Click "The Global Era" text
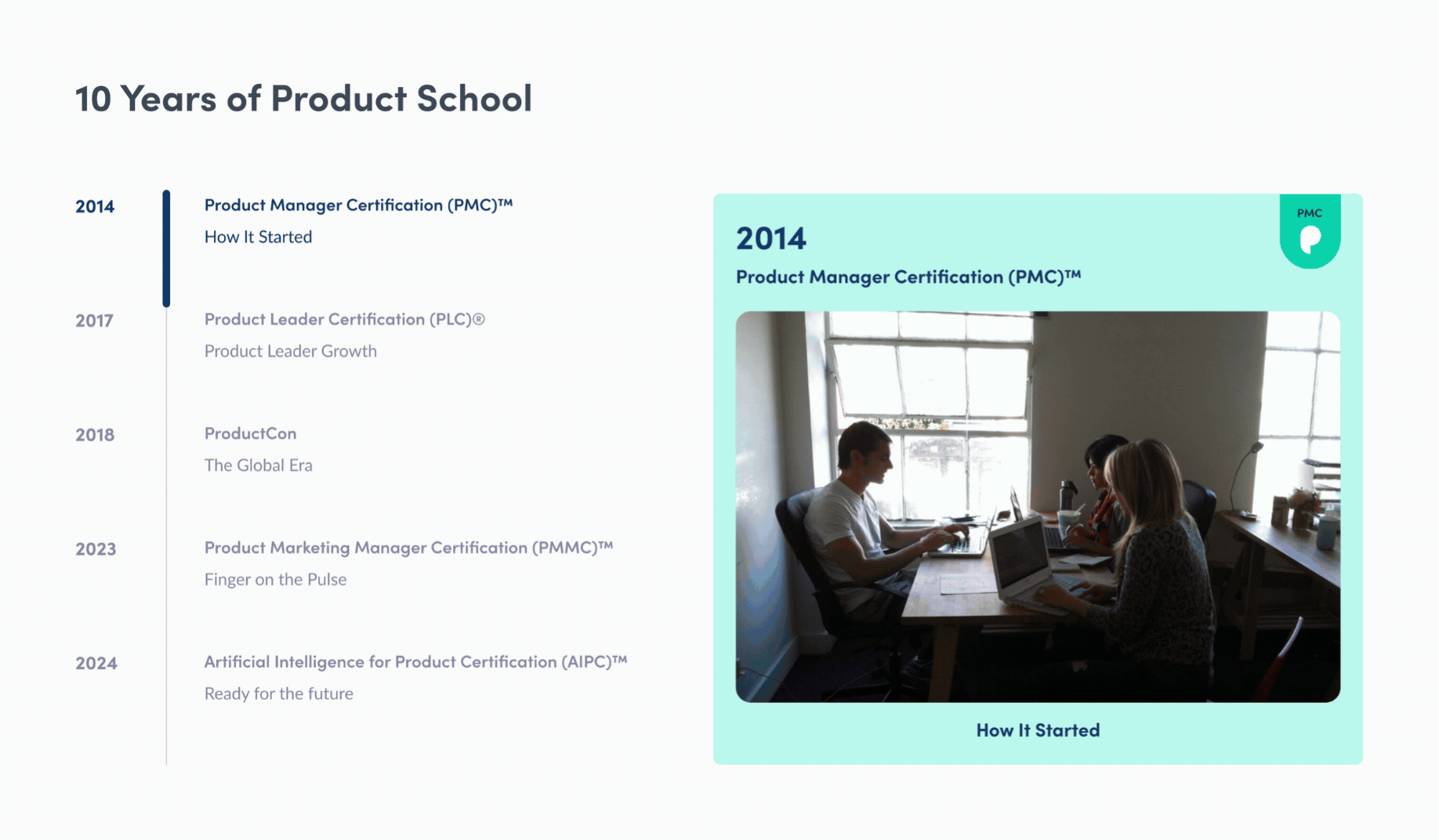The image size is (1439, 840). 258,465
